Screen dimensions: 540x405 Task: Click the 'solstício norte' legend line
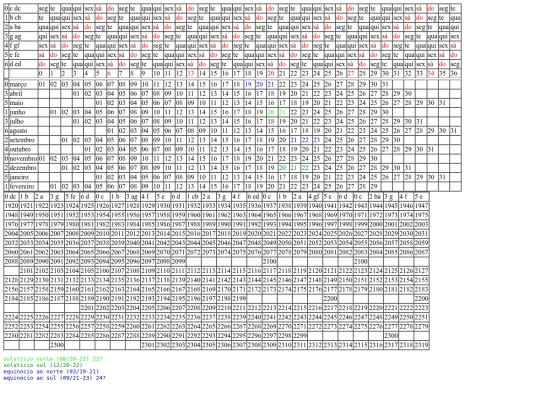pos(53,359)
